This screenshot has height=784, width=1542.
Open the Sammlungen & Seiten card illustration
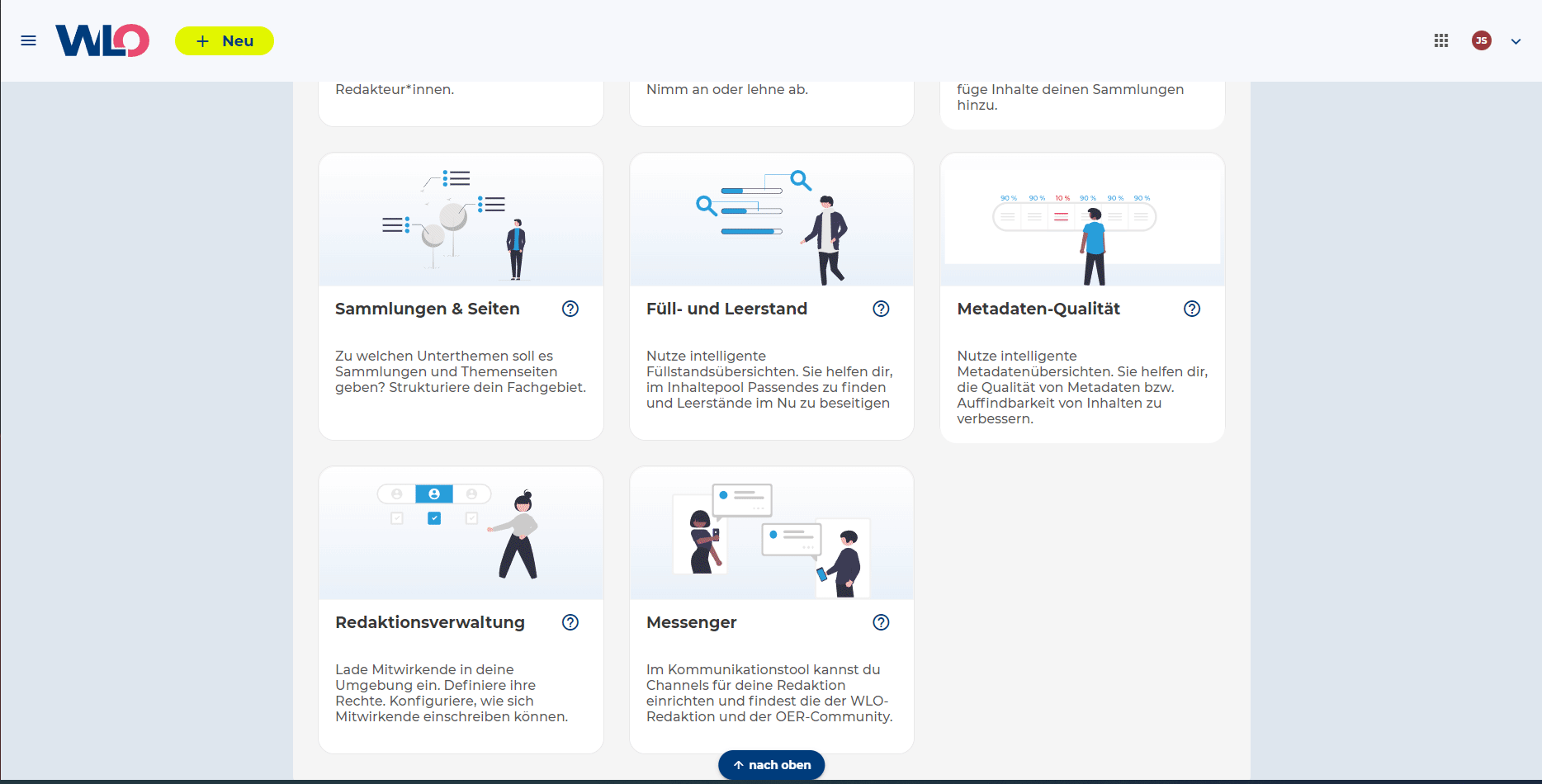[x=461, y=221]
